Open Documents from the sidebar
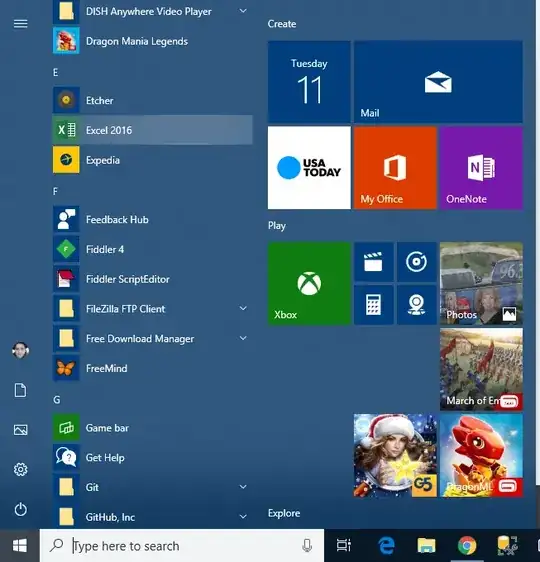Viewport: 540px width, 562px height. point(20,390)
